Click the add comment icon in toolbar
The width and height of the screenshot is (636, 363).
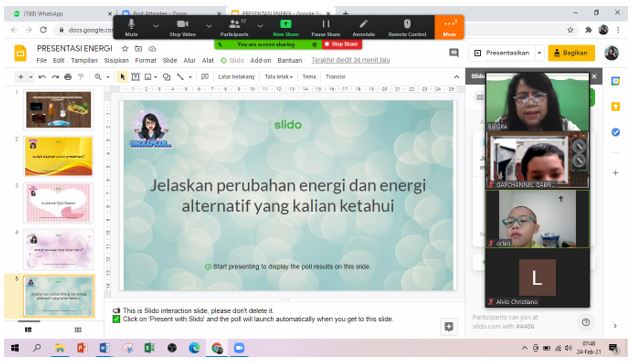point(205,77)
